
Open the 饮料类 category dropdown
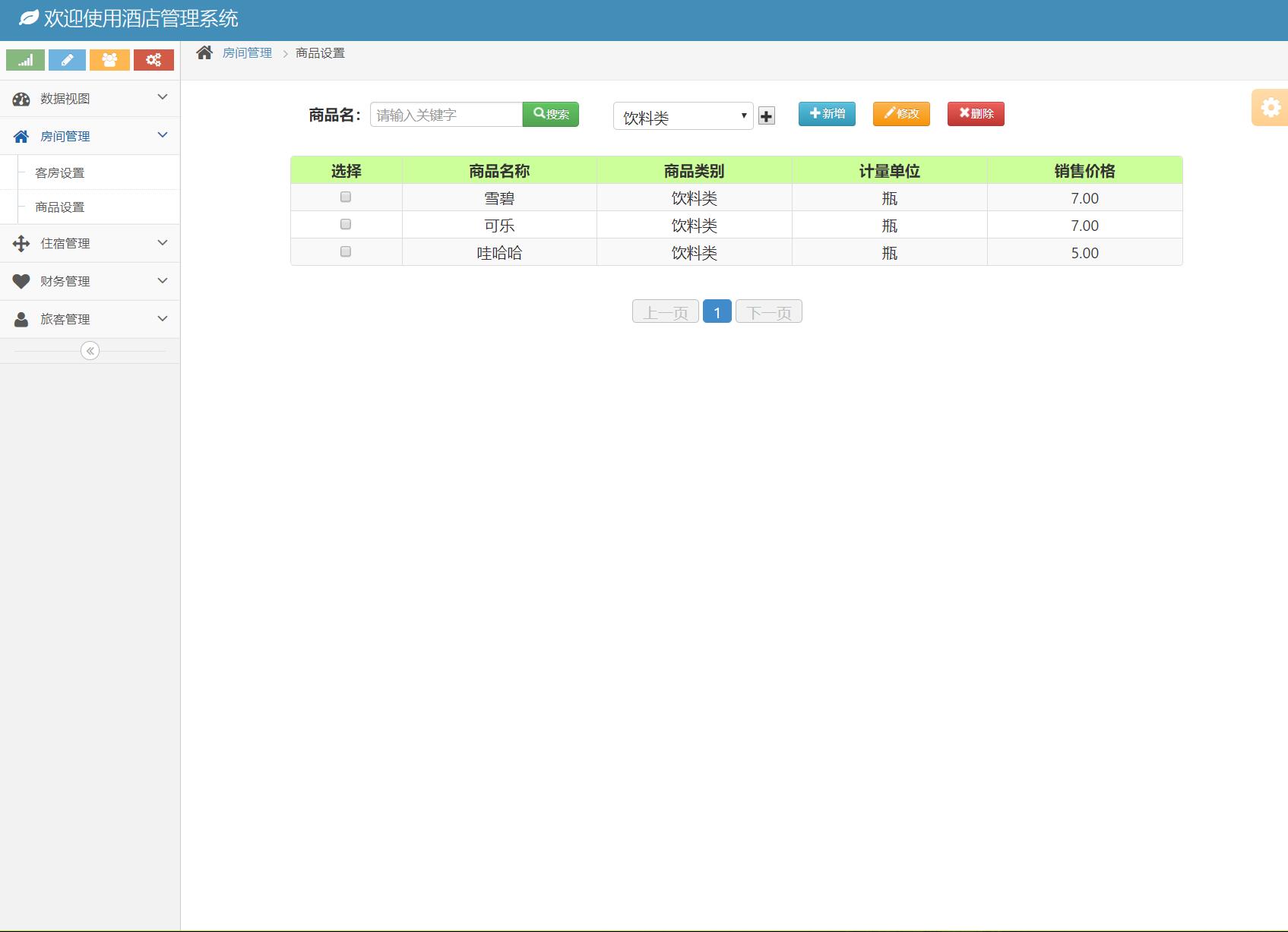point(682,116)
